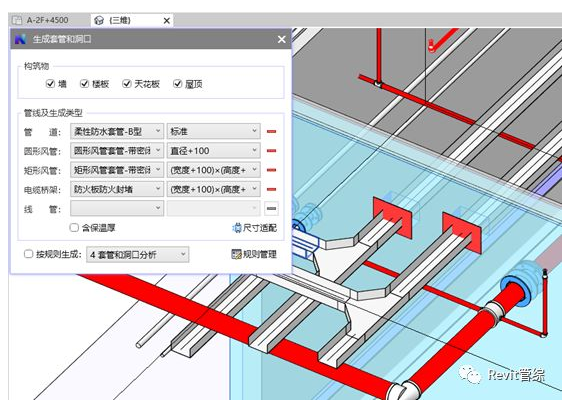Open 规则管理 rule management

pyautogui.click(x=254, y=254)
